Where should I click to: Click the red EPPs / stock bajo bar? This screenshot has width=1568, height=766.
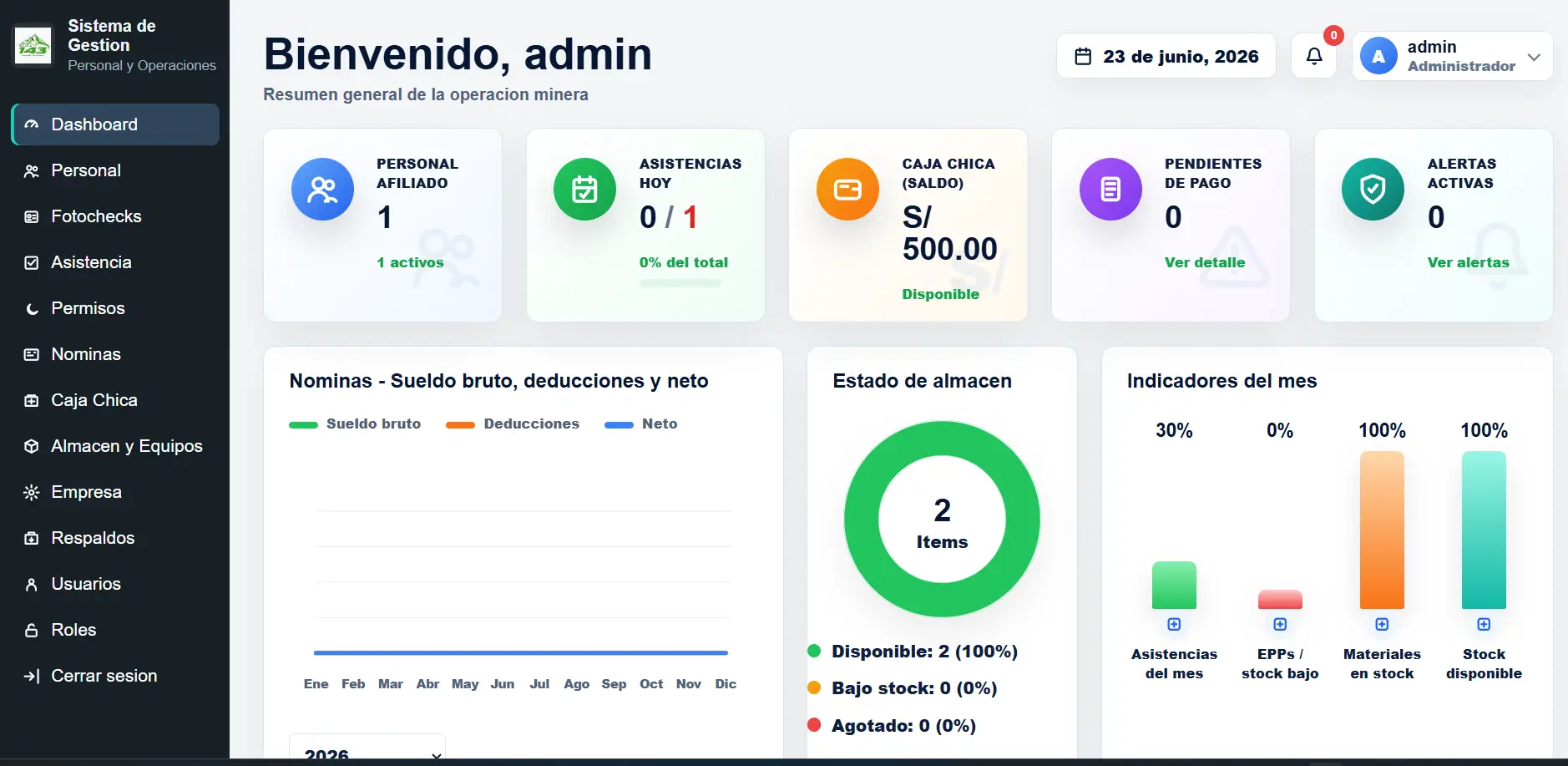(1280, 599)
